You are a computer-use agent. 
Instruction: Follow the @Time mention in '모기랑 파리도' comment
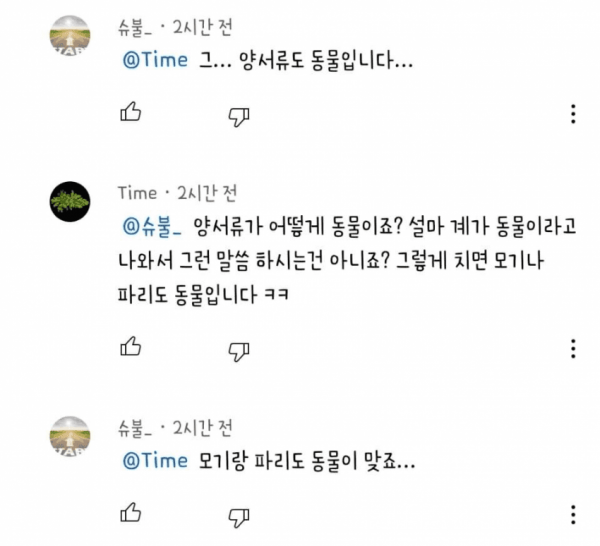click(x=155, y=460)
